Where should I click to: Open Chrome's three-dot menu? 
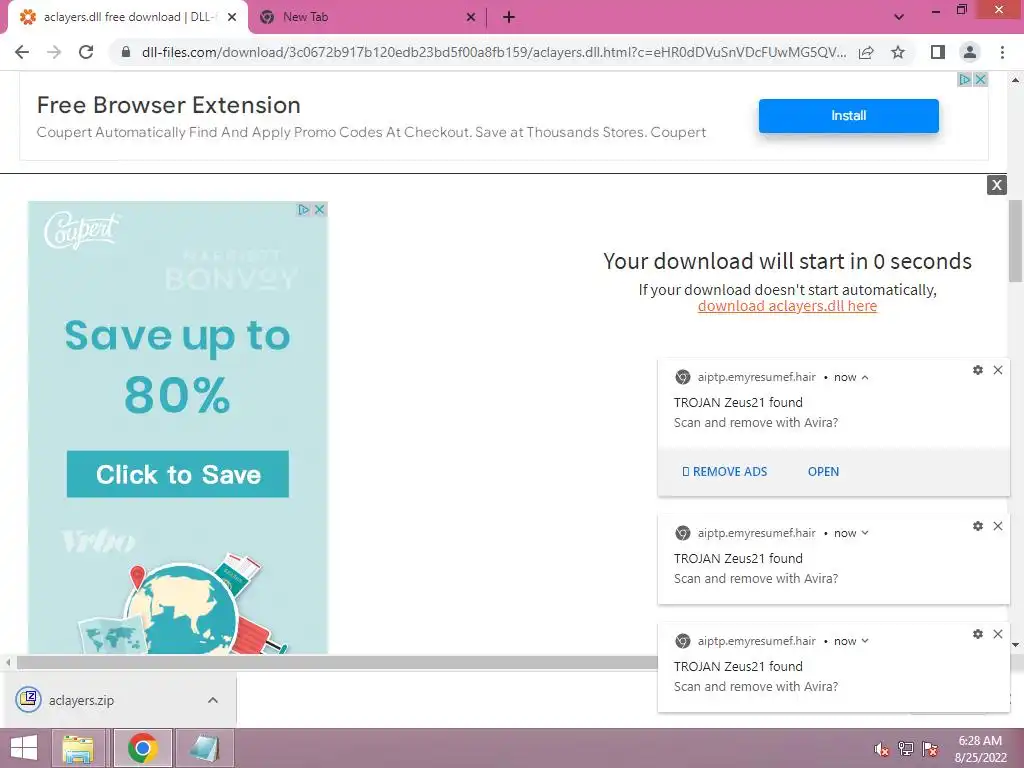pyautogui.click(x=1002, y=52)
